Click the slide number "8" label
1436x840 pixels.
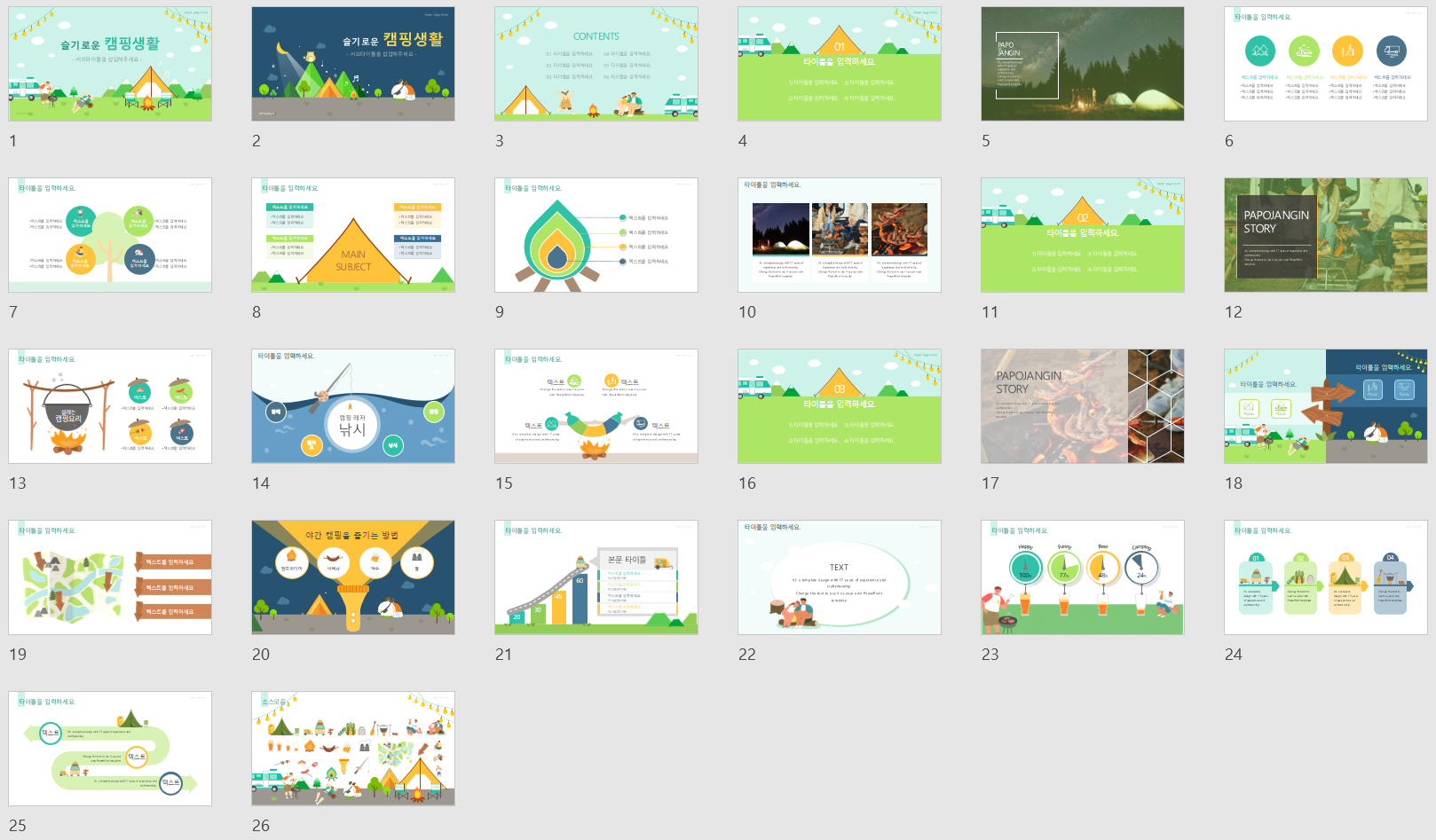pyautogui.click(x=256, y=312)
